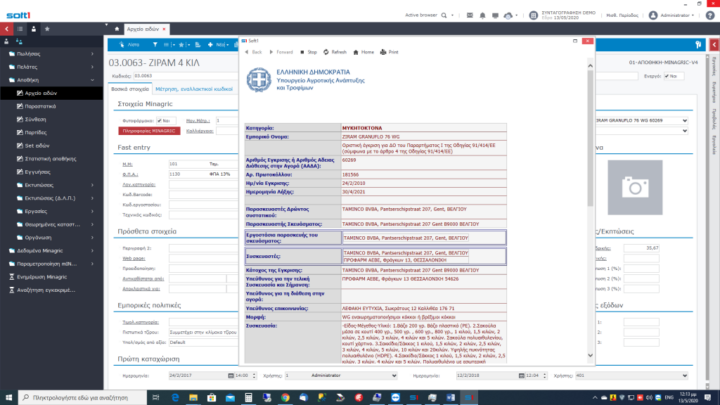Go Back in the Soft1 browser popup

(x=253, y=52)
